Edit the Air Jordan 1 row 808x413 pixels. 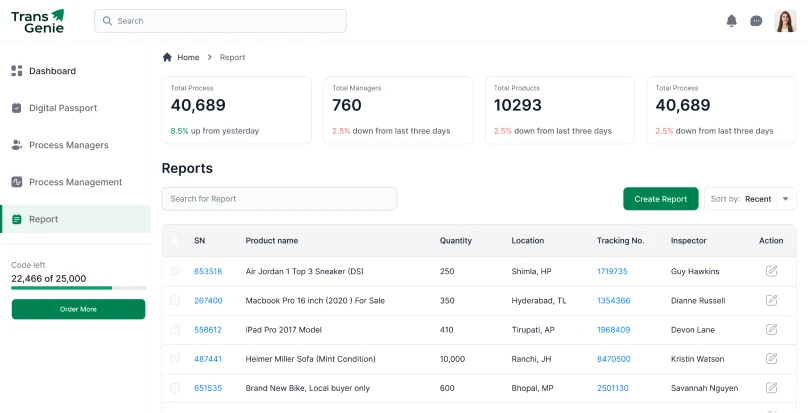pos(771,271)
